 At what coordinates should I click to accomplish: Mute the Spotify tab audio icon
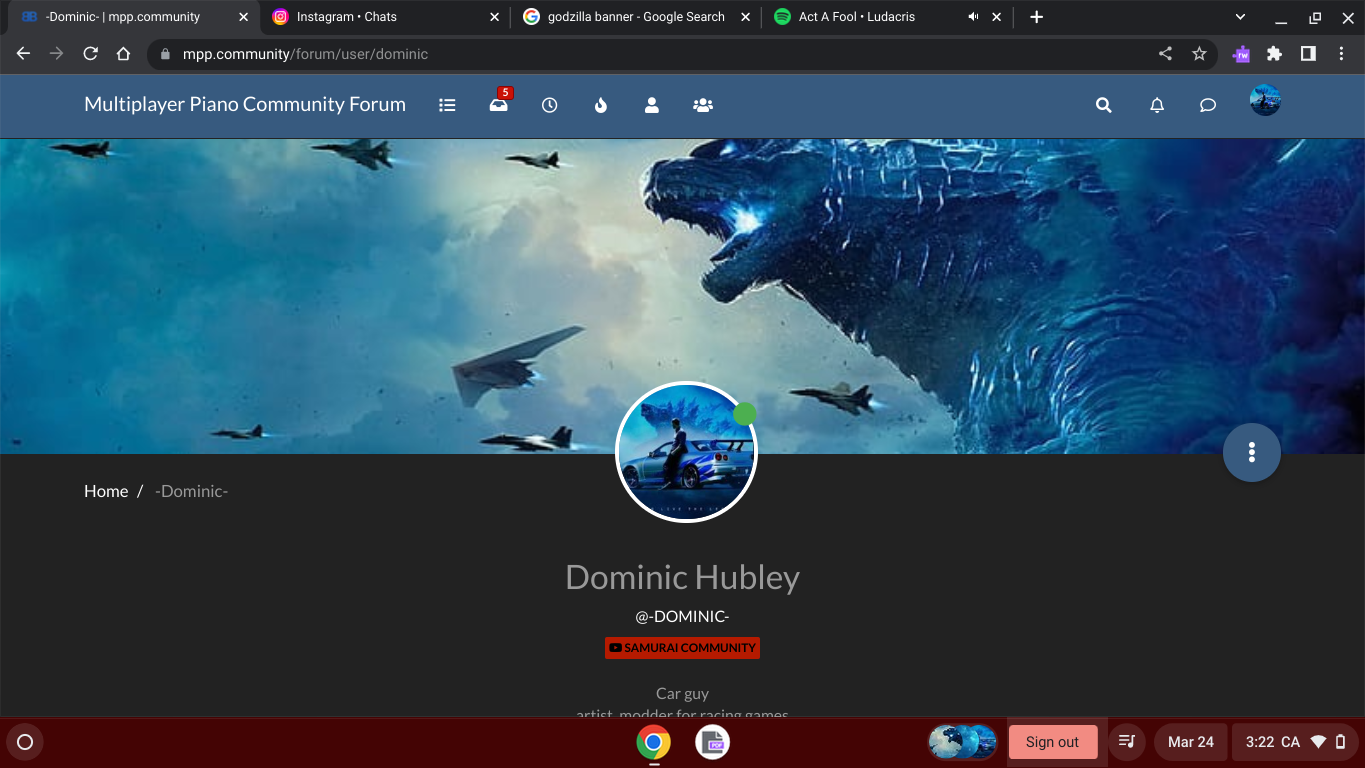(973, 17)
